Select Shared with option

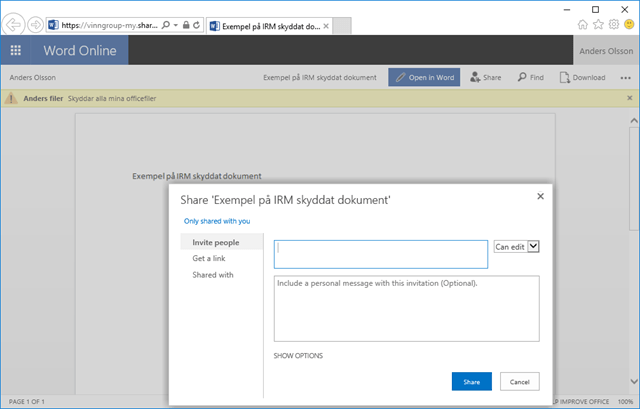212,274
